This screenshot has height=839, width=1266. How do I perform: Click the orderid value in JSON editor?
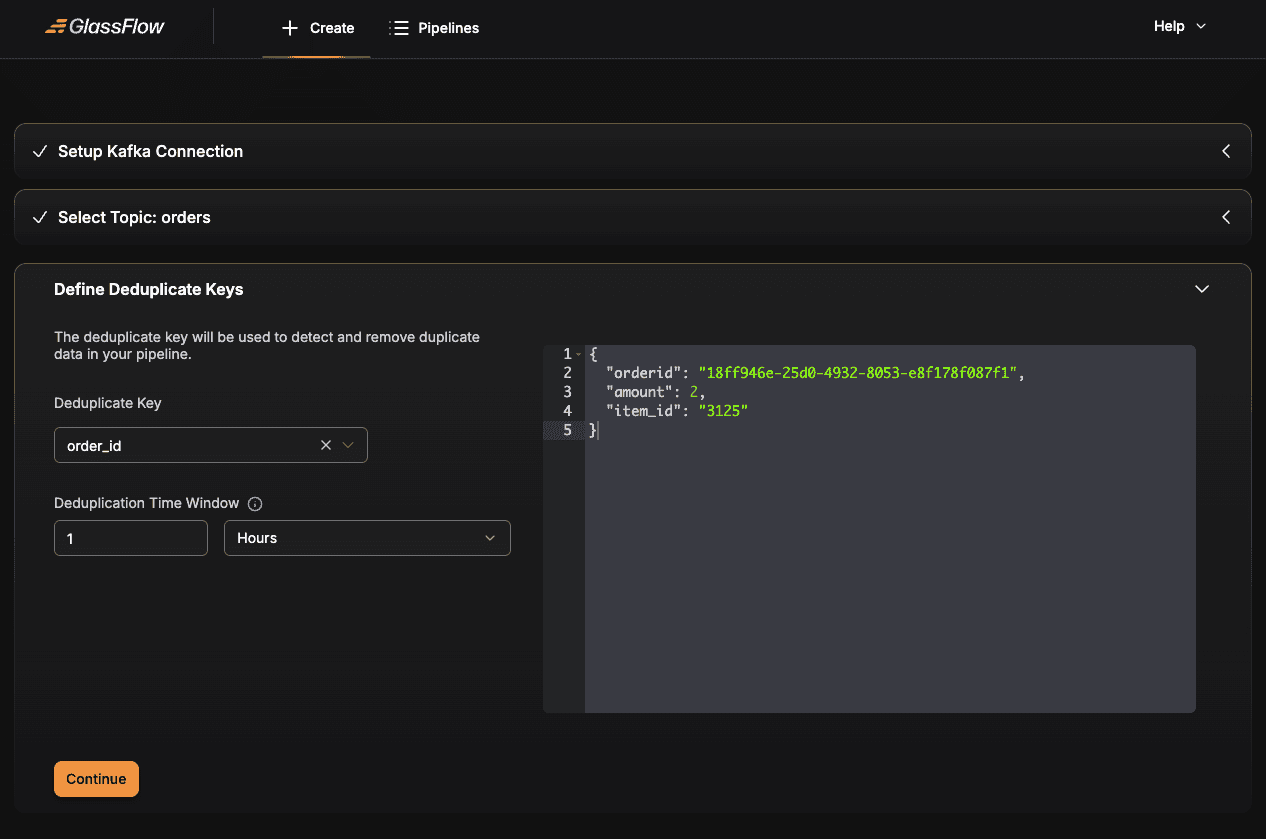tap(857, 373)
